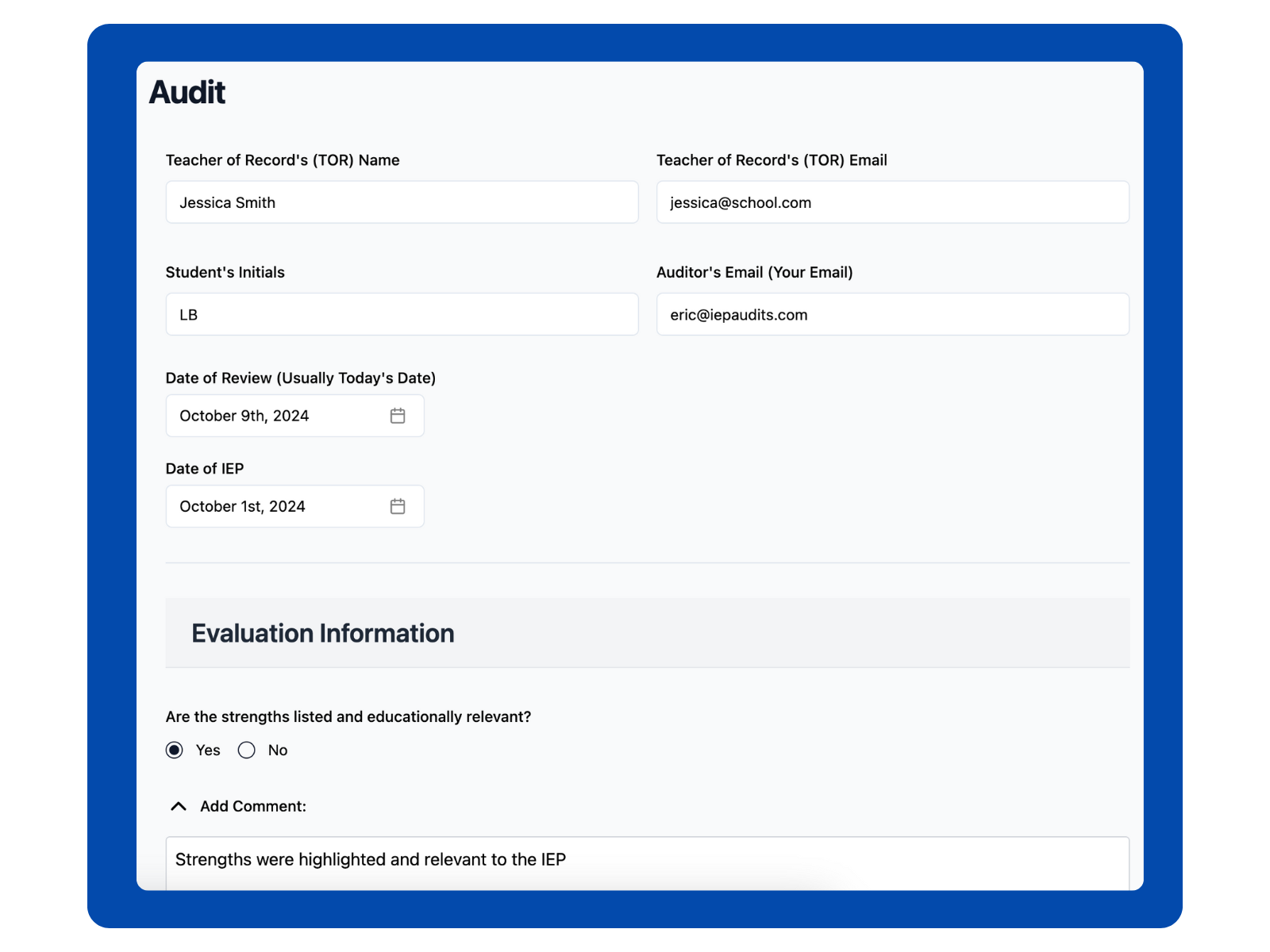
Task: Click the Student's Initials label
Action: tap(225, 272)
